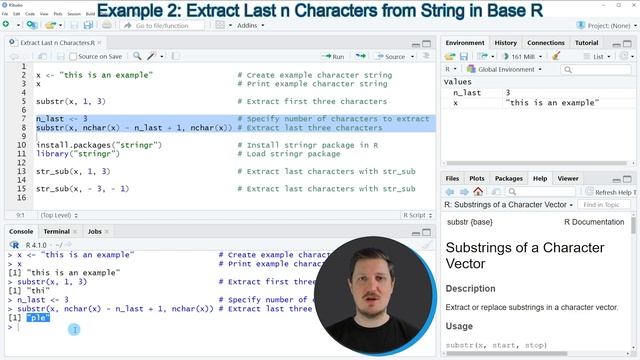The image size is (640, 360).
Task: Open the R Script file type selector
Action: 417,215
